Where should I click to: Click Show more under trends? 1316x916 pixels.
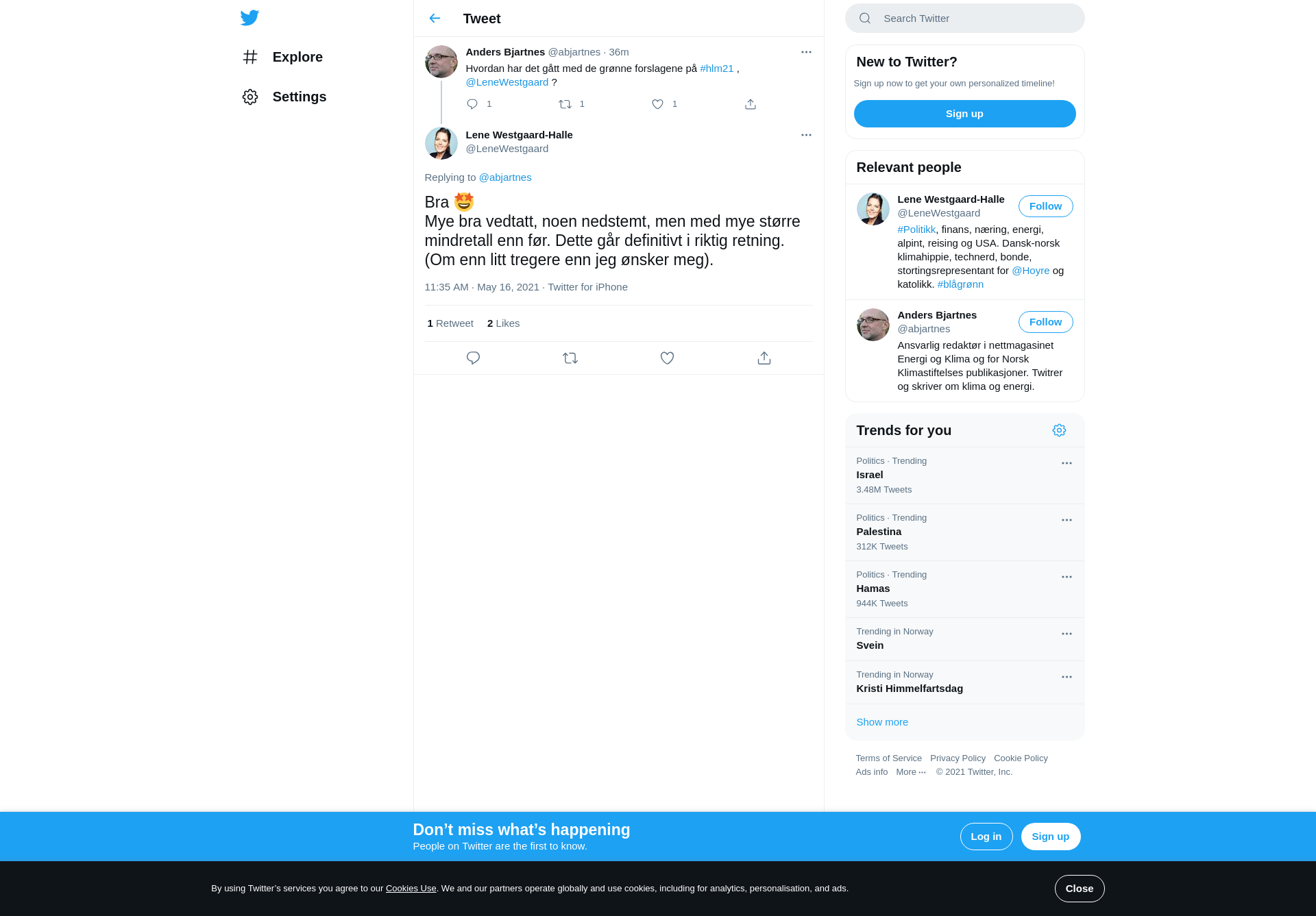[882, 722]
